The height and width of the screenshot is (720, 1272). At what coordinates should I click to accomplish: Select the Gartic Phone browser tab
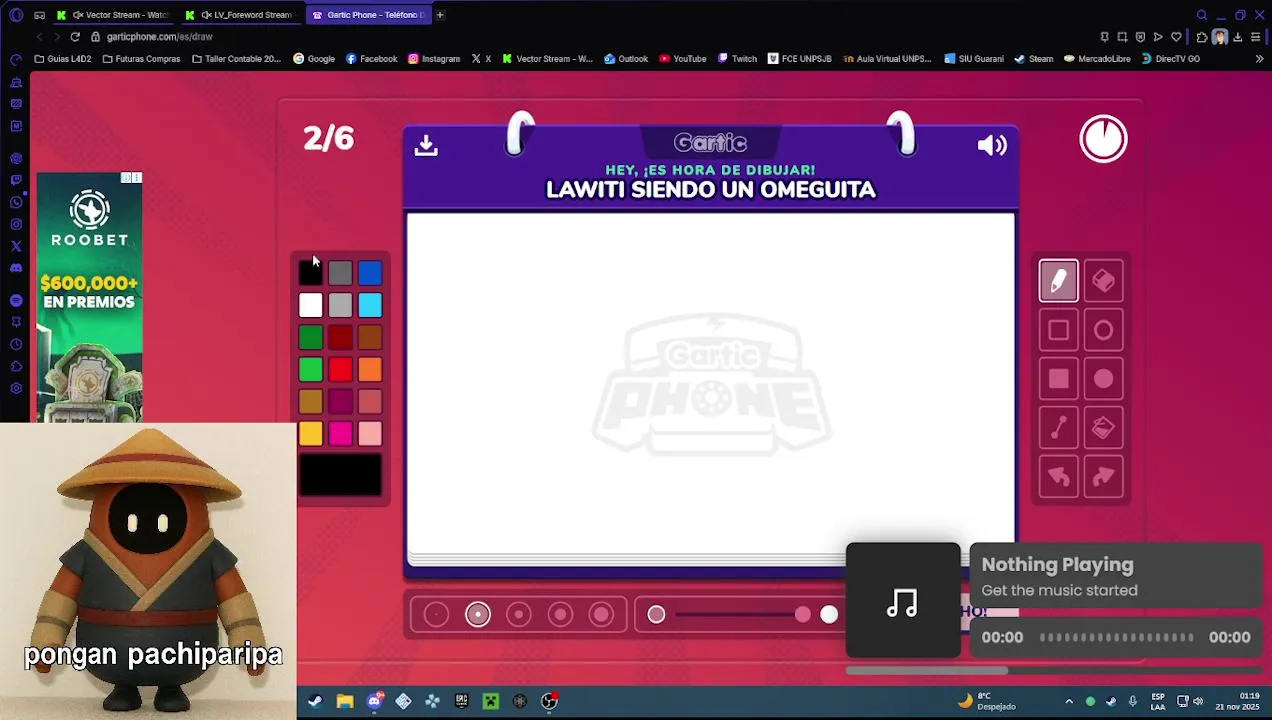point(368,15)
